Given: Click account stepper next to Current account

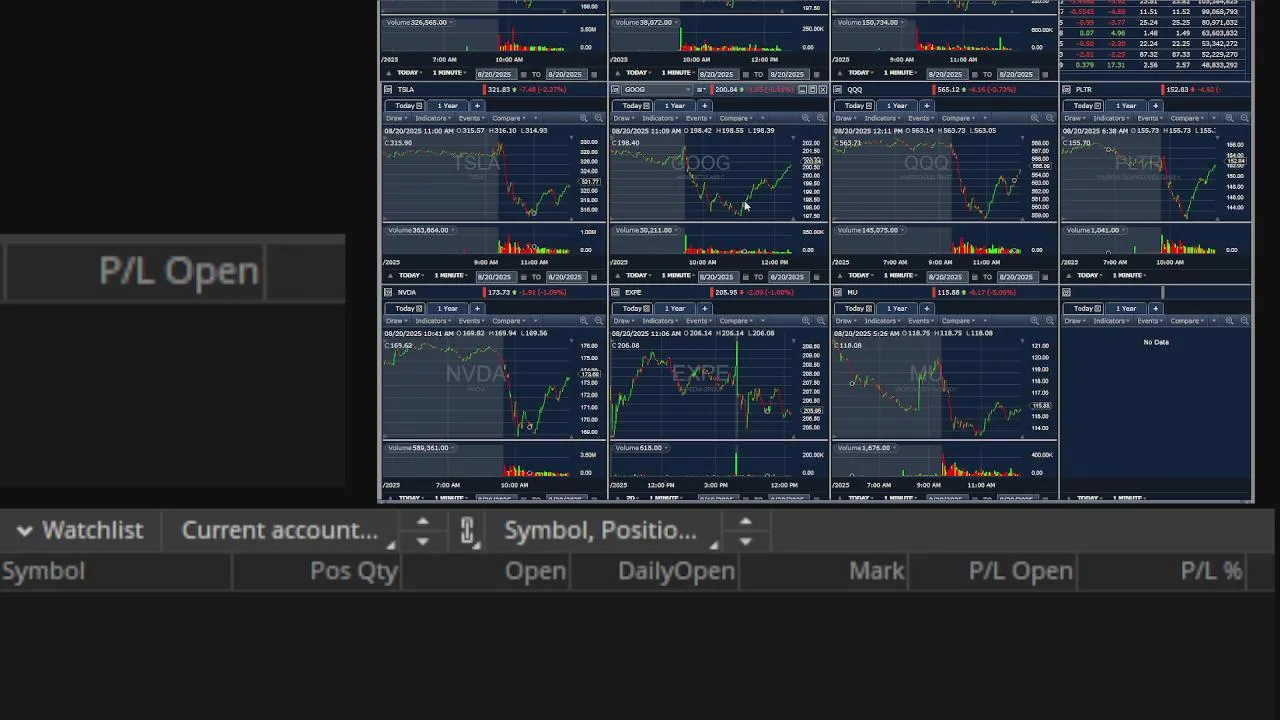Looking at the screenshot, I should pos(422,531).
